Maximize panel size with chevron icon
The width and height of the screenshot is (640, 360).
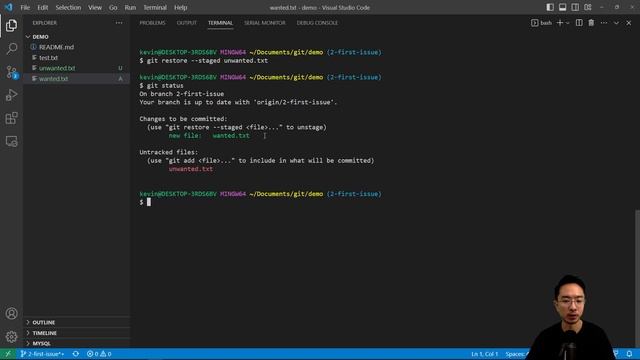click(x=616, y=23)
